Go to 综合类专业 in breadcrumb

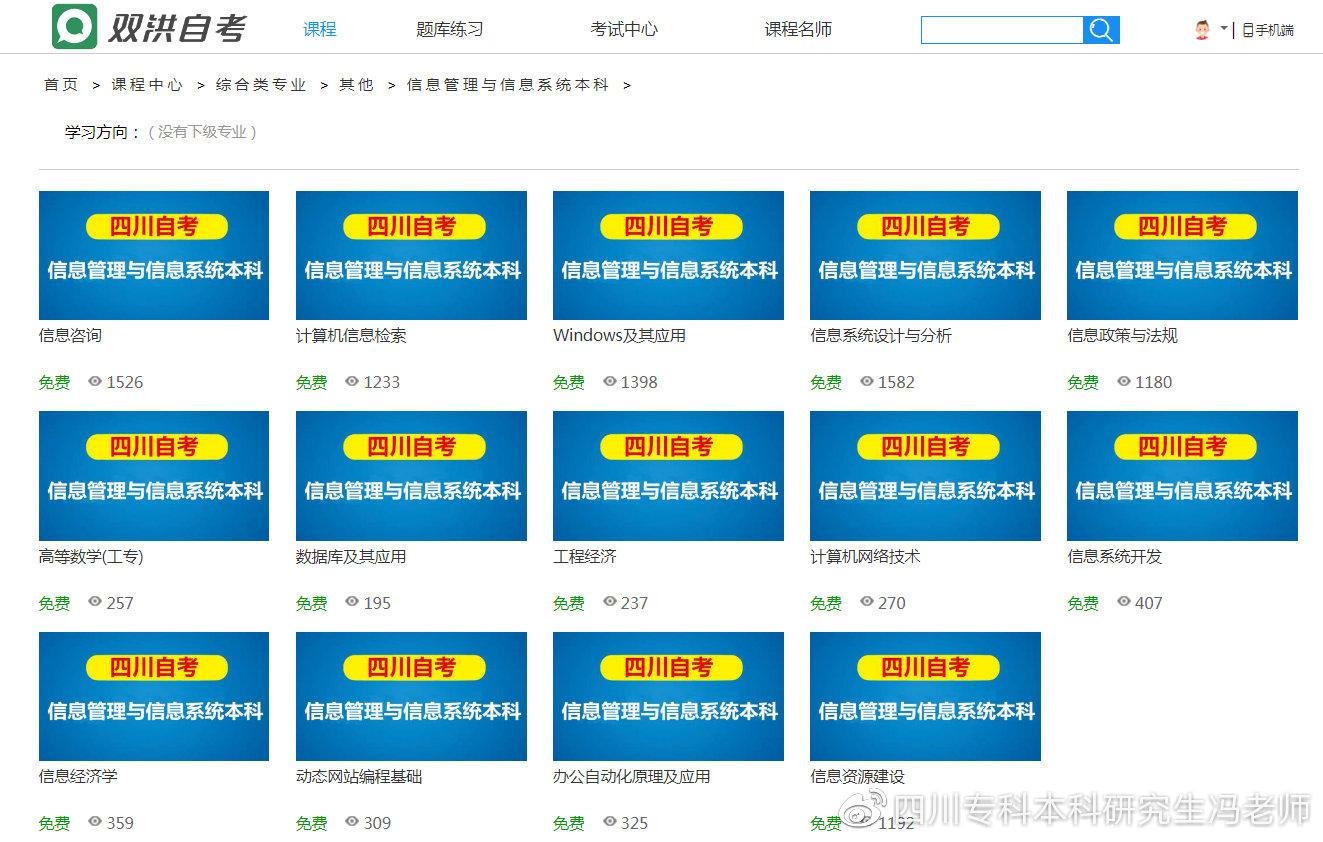tap(261, 85)
